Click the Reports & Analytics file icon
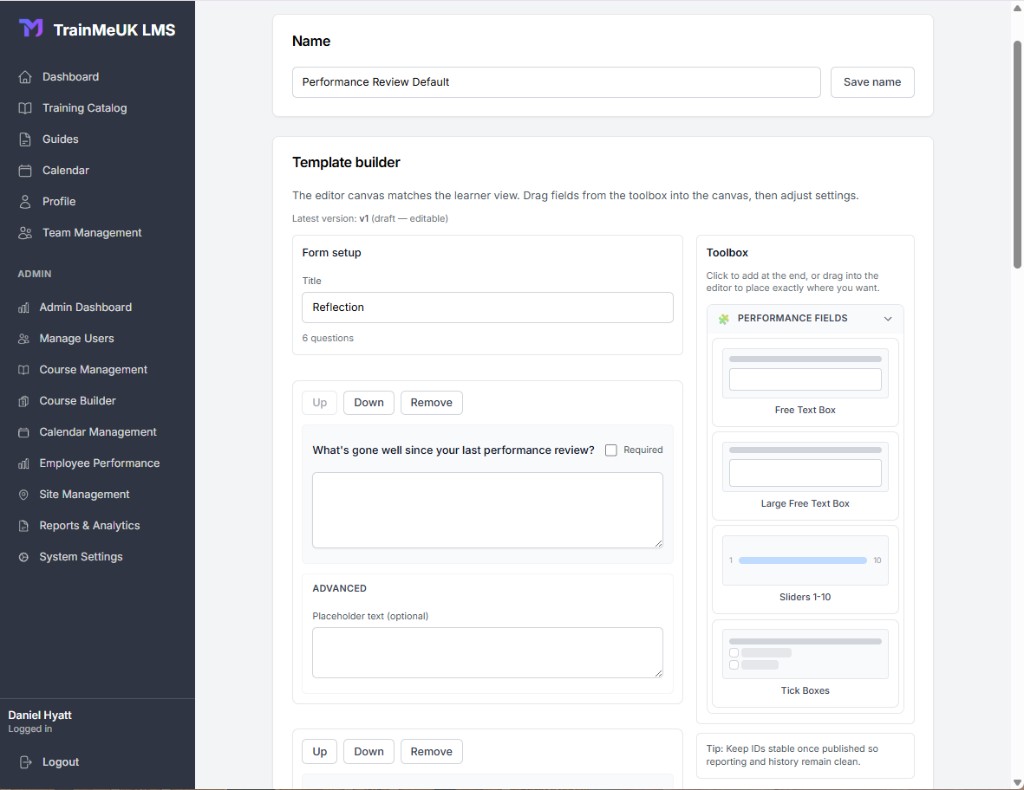Screen dimensions: 1024x790 click(24, 526)
